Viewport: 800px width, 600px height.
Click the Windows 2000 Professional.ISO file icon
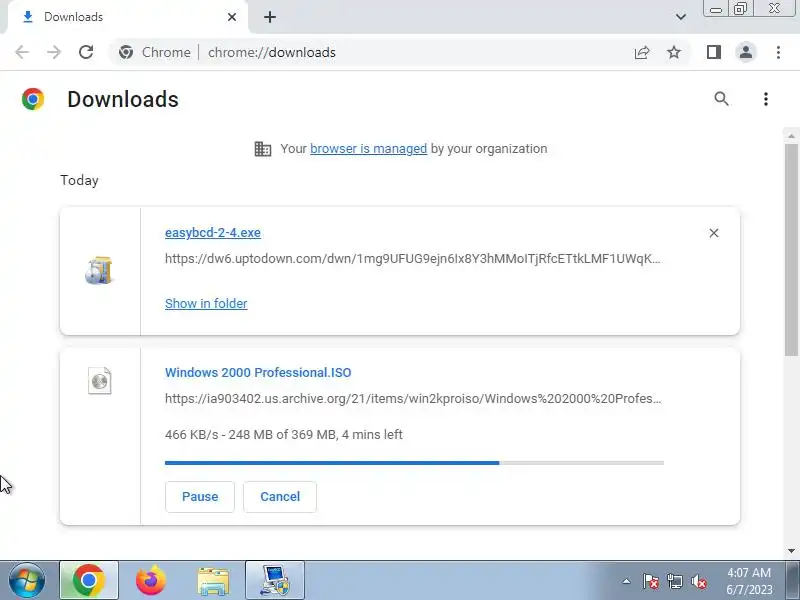click(x=99, y=381)
